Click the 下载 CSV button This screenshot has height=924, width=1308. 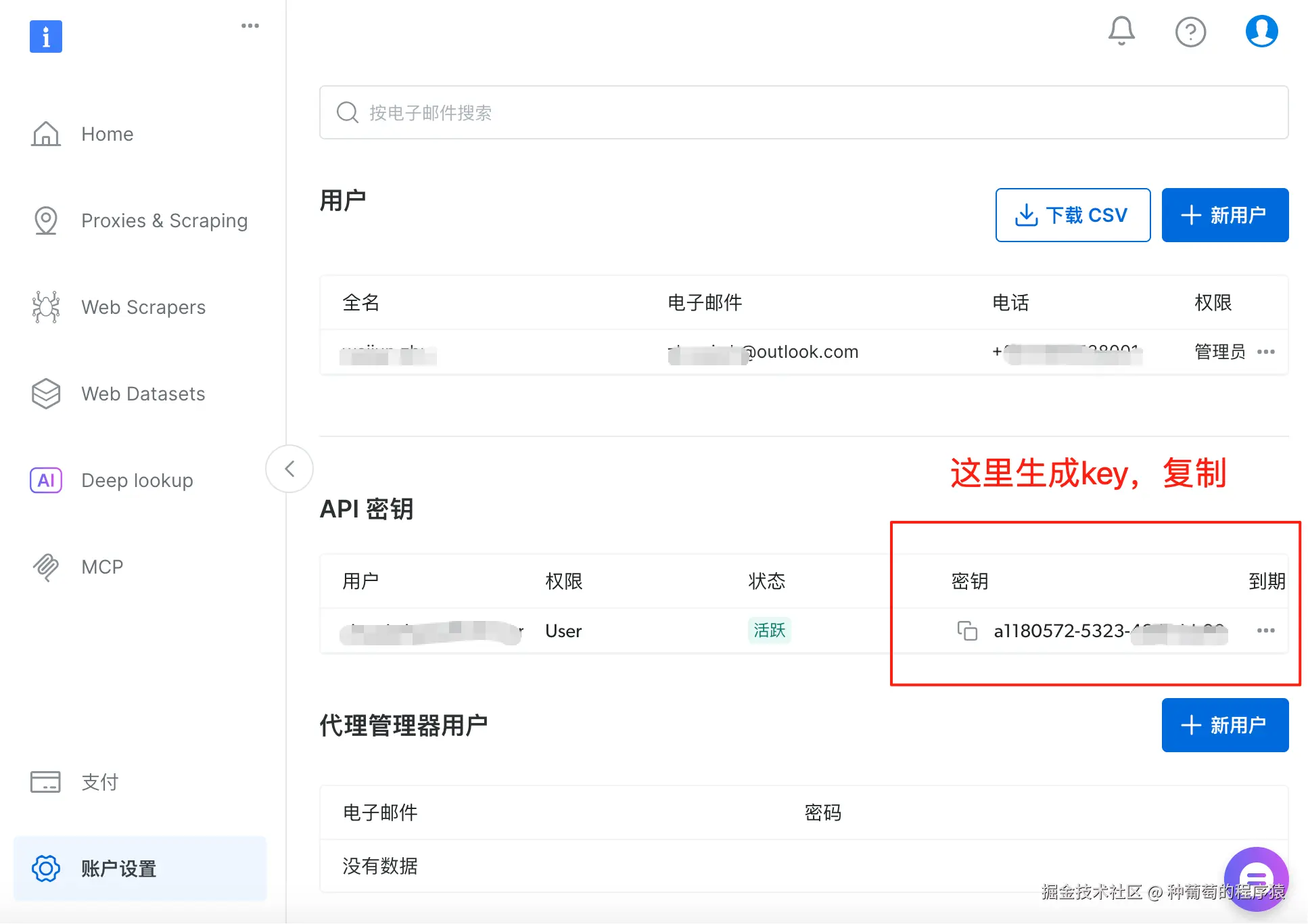[x=1073, y=215]
